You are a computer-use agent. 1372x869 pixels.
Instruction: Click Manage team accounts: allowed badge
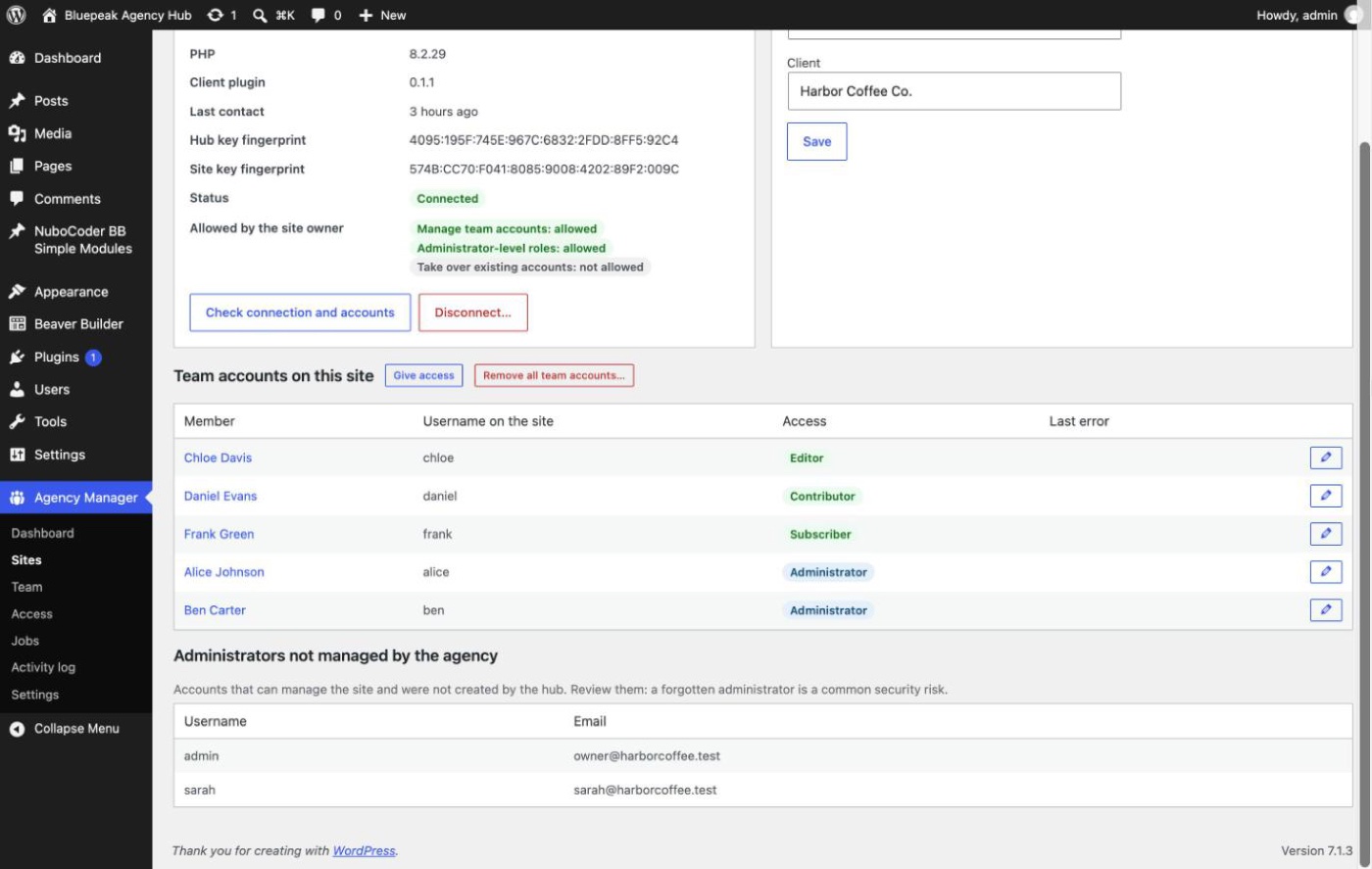point(507,229)
